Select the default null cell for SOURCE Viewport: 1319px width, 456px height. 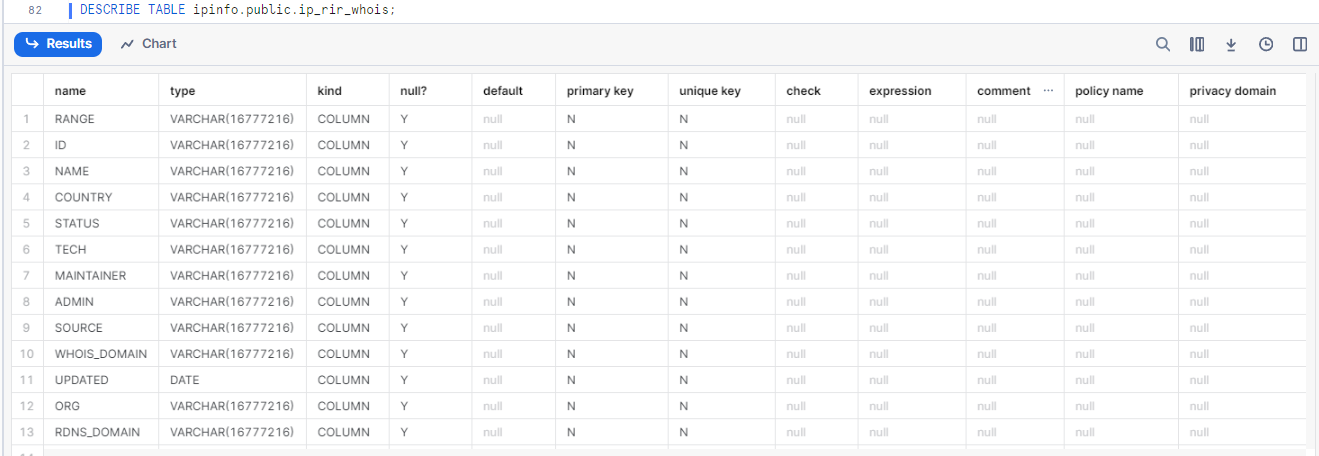[x=513, y=327]
